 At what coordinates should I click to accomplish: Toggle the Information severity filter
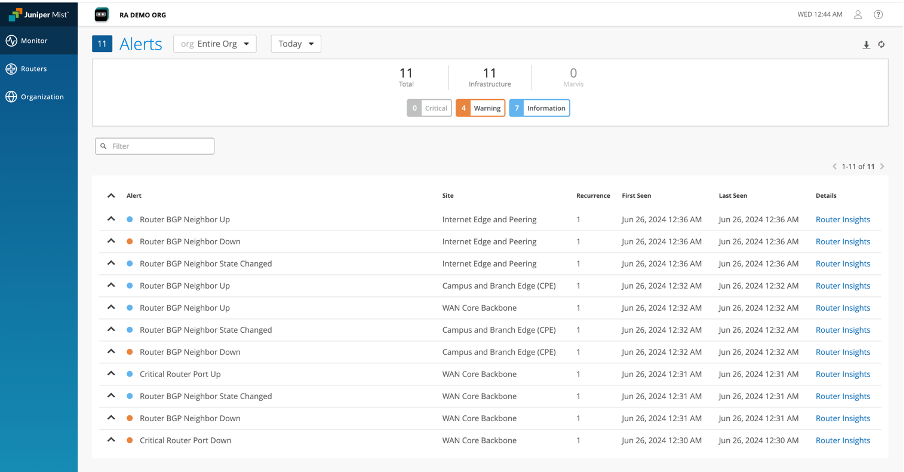tap(539, 108)
